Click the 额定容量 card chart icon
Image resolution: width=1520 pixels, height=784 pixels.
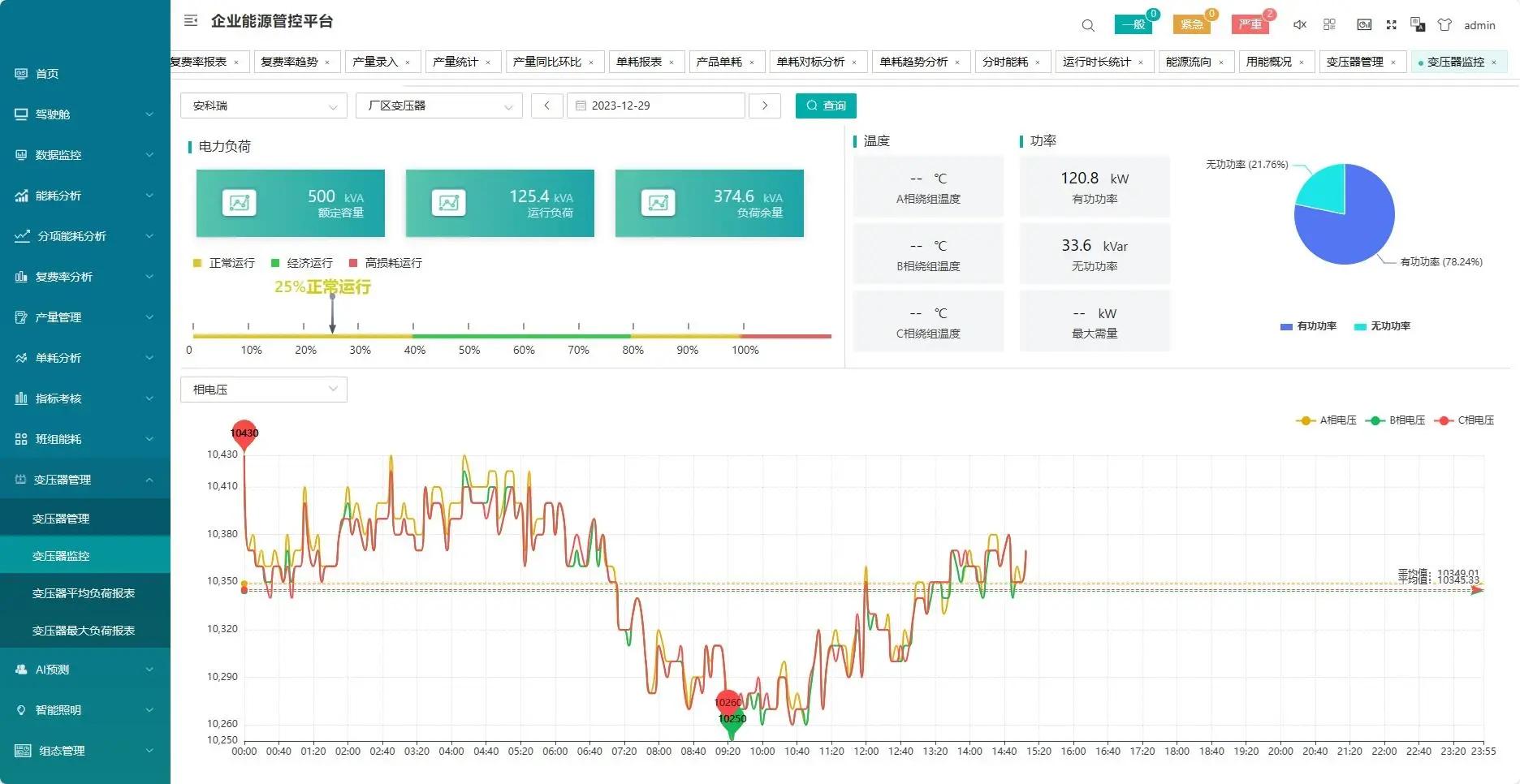[x=240, y=203]
